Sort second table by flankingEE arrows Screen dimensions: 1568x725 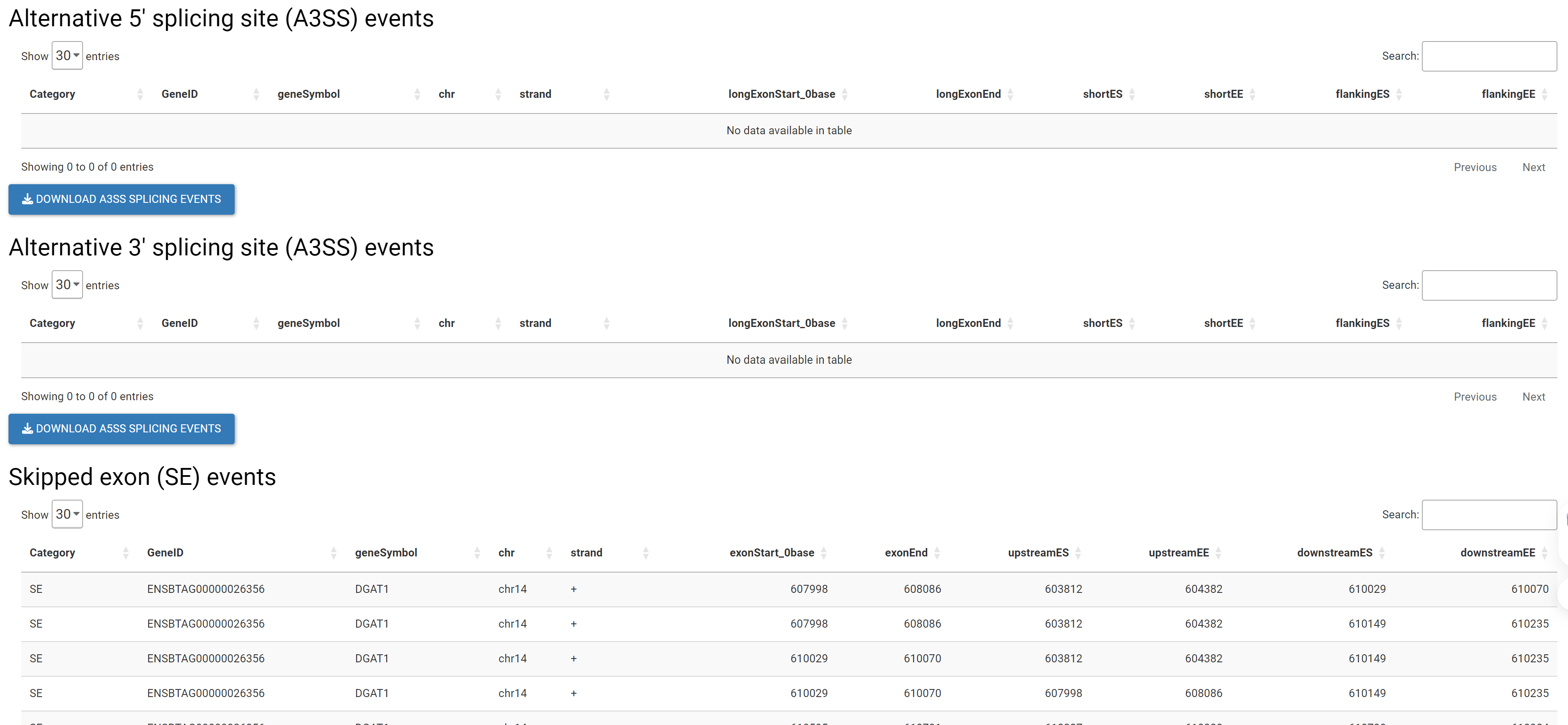(x=1544, y=323)
